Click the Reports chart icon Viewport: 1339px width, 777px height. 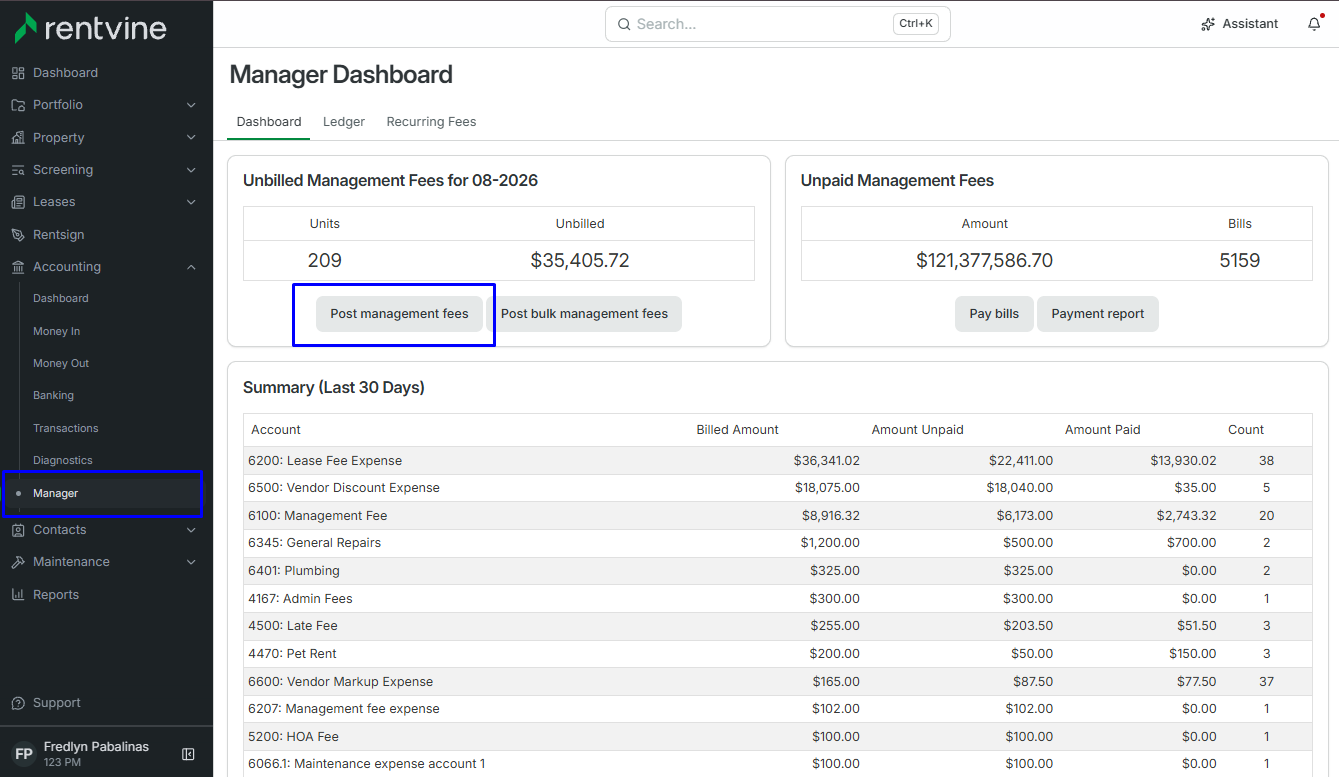tap(18, 595)
